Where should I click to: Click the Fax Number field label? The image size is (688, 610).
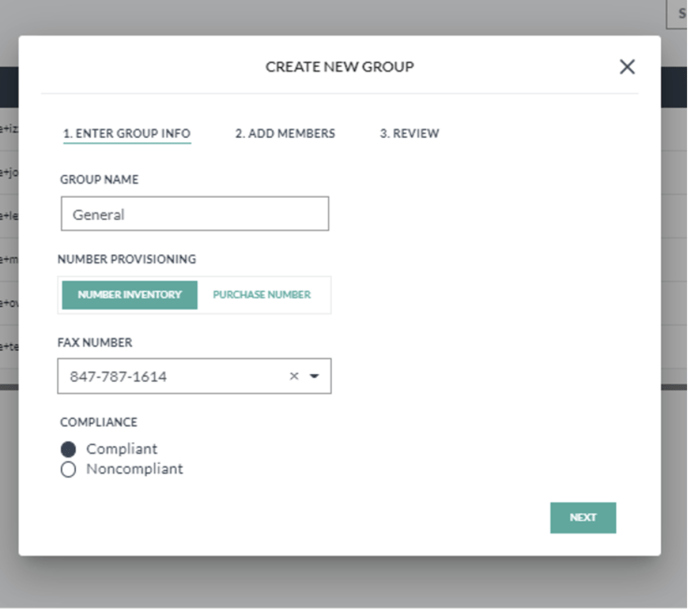[95, 342]
